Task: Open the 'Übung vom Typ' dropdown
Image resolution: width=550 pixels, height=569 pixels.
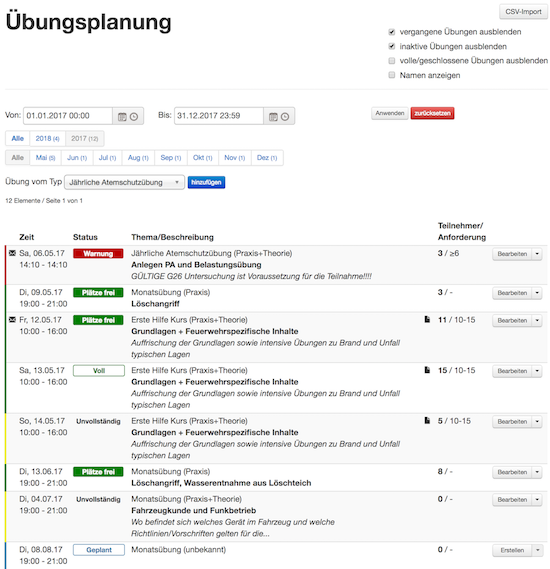Action: (x=124, y=182)
